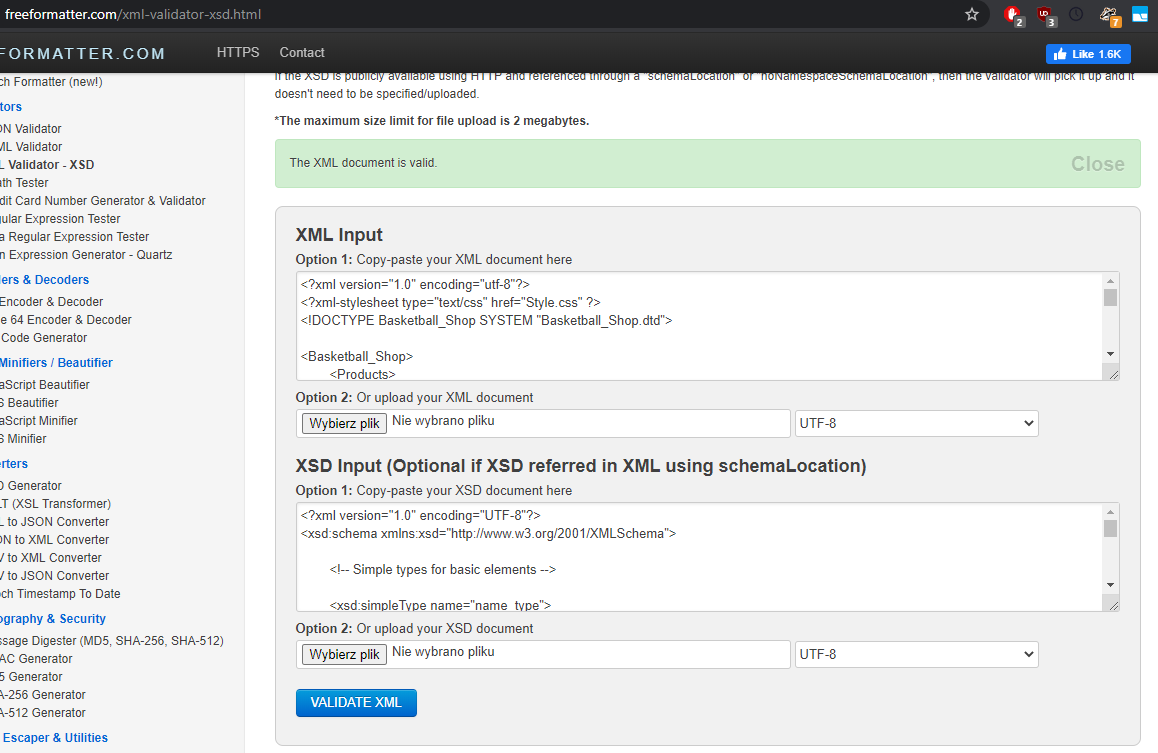Choose XML file with Wybierz plik button

pyautogui.click(x=345, y=423)
